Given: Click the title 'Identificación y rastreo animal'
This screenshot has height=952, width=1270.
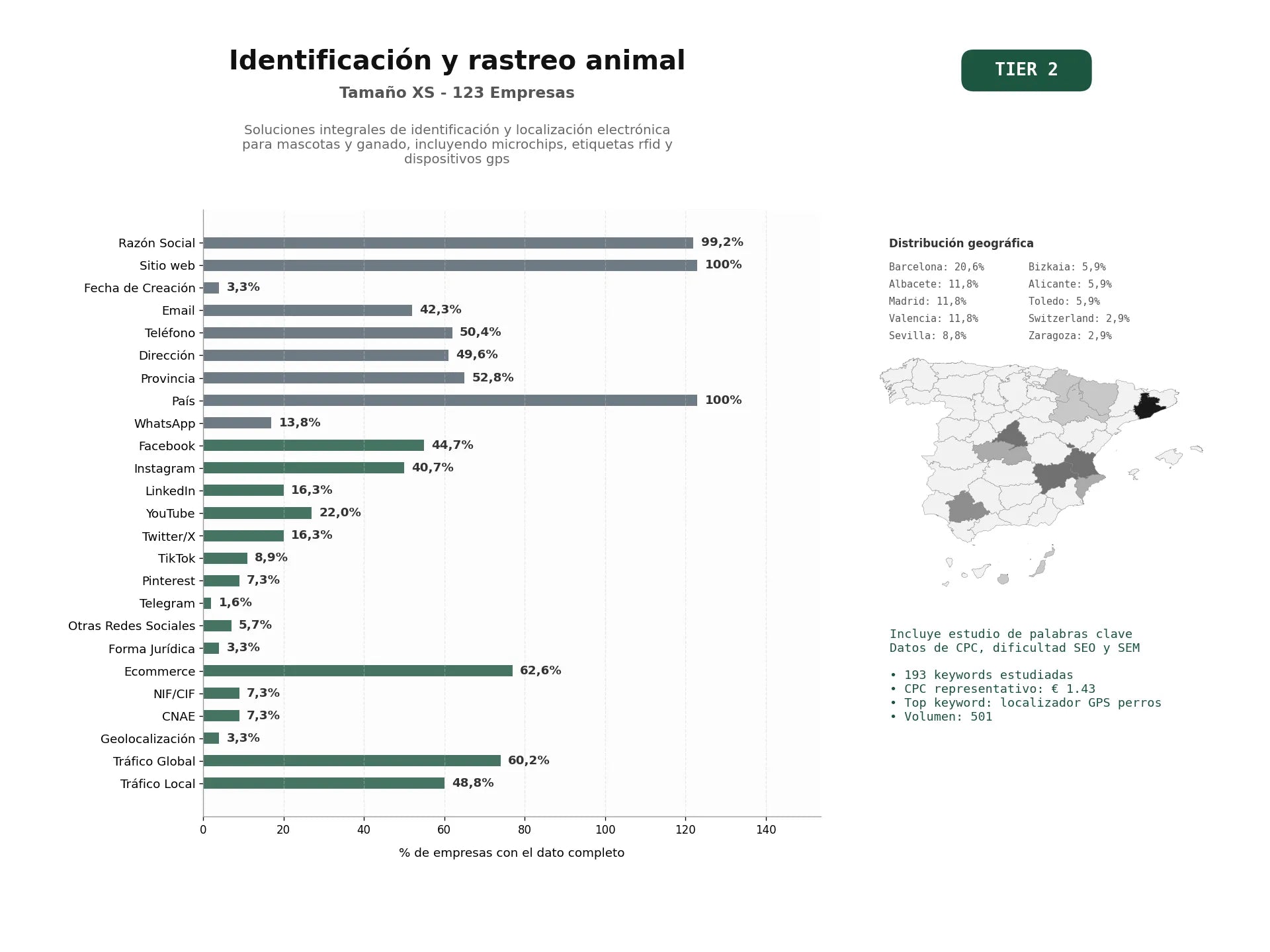Looking at the screenshot, I should click(x=457, y=60).
